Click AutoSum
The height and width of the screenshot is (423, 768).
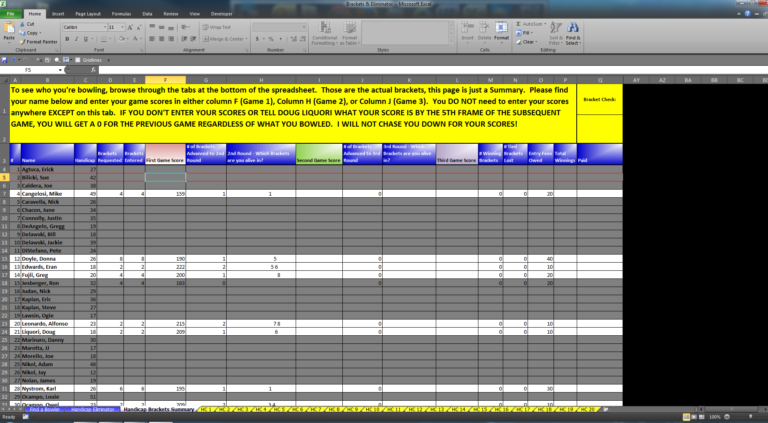click(531, 24)
